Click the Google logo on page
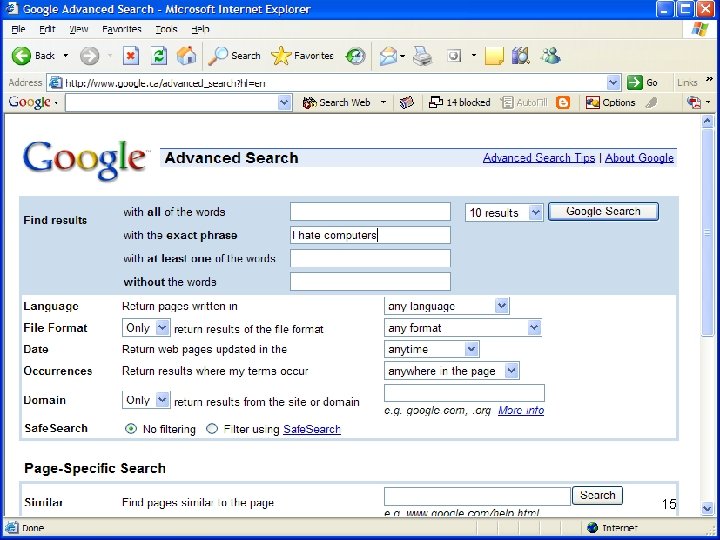 [85, 160]
